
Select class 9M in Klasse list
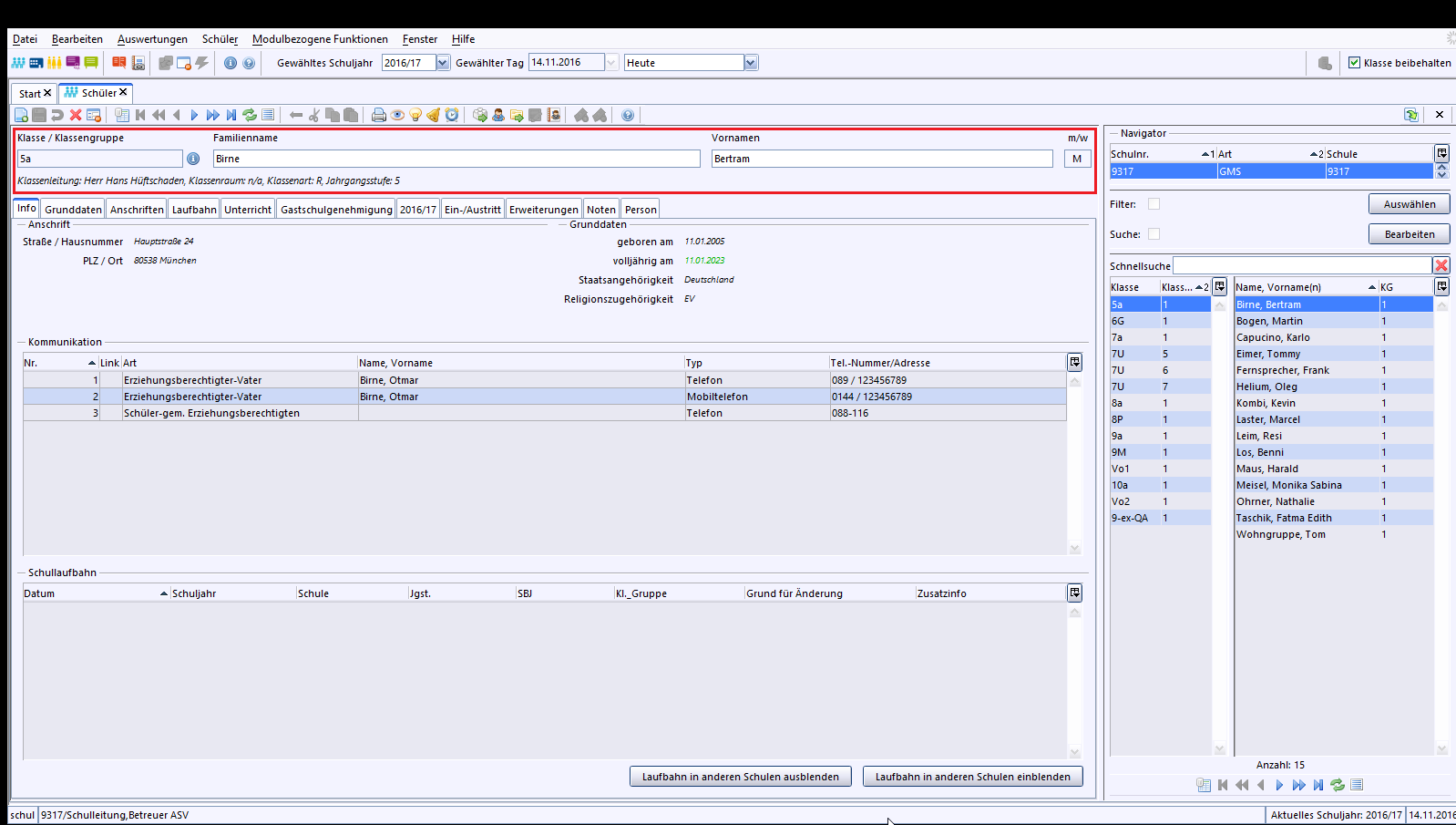pos(1160,452)
